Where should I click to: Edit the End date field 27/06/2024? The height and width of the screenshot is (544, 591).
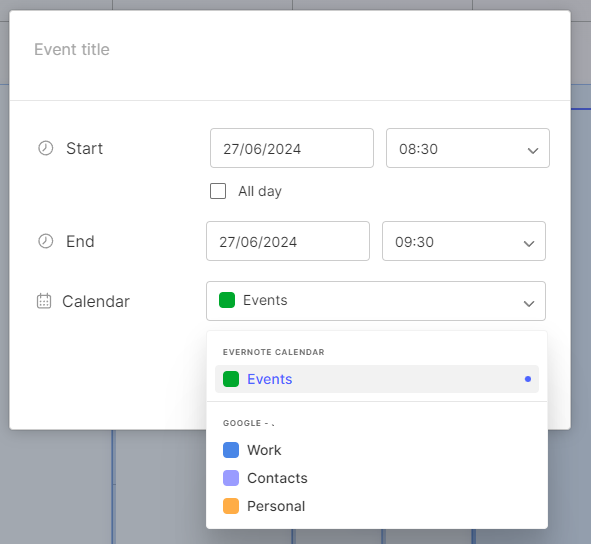coord(288,241)
